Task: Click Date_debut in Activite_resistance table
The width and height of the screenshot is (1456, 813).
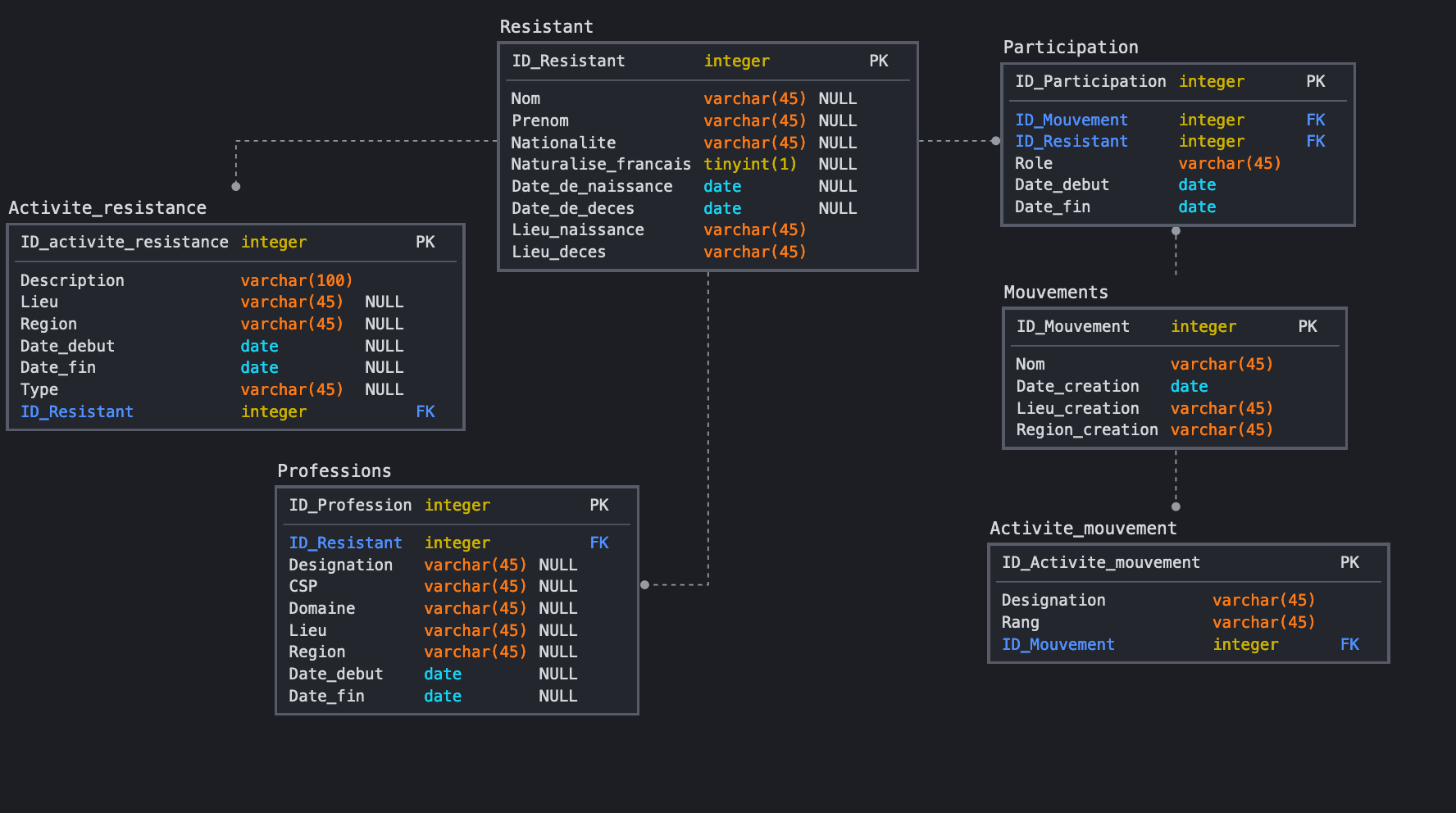Action: point(235,346)
